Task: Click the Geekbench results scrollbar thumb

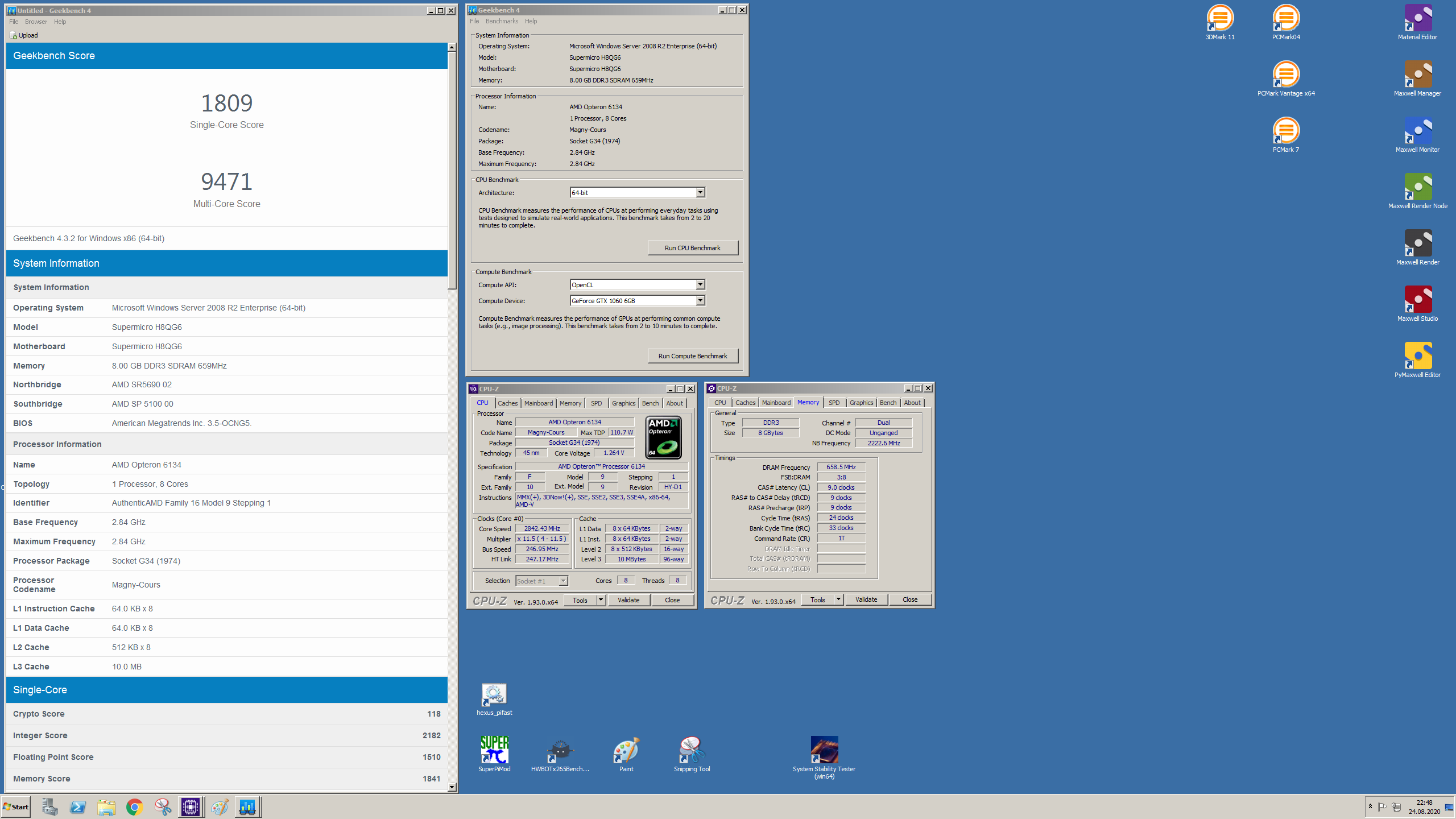Action: click(x=452, y=171)
